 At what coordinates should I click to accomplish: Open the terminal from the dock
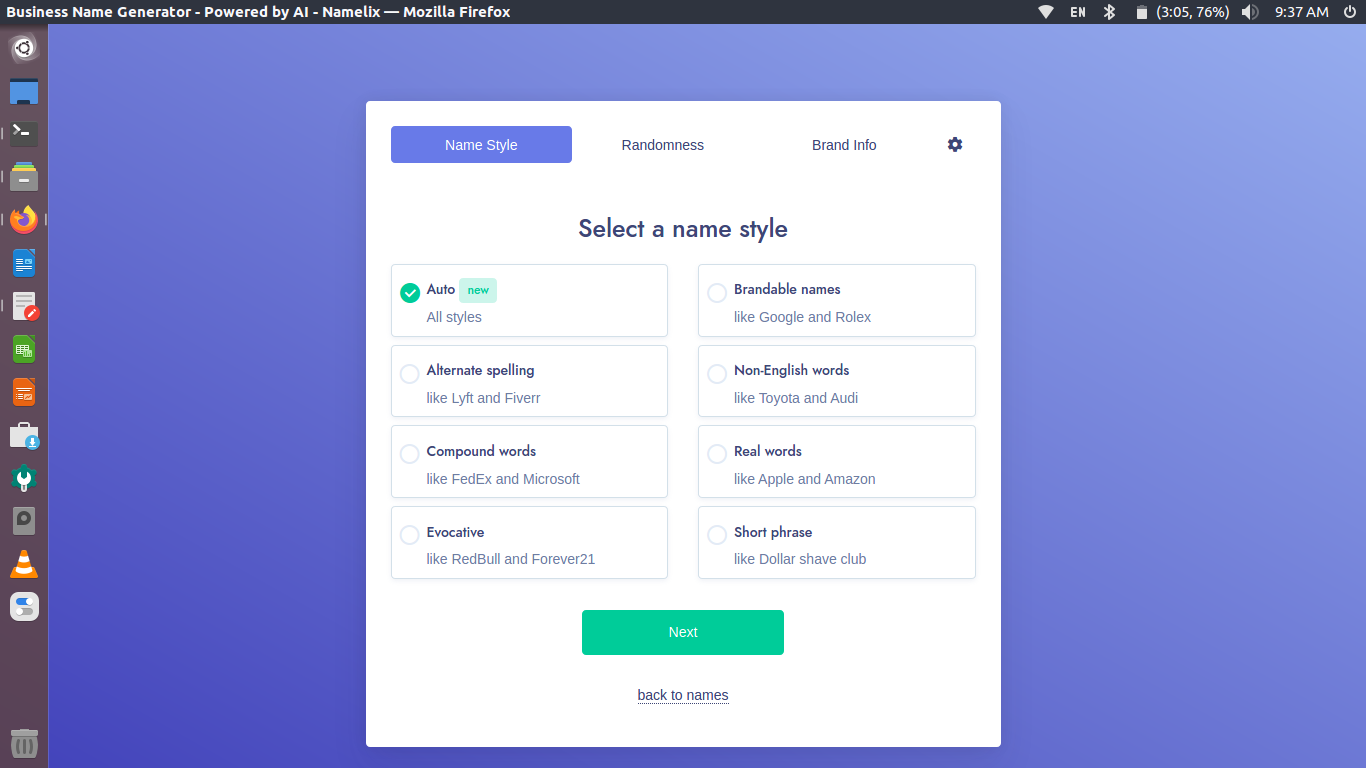coord(23,133)
